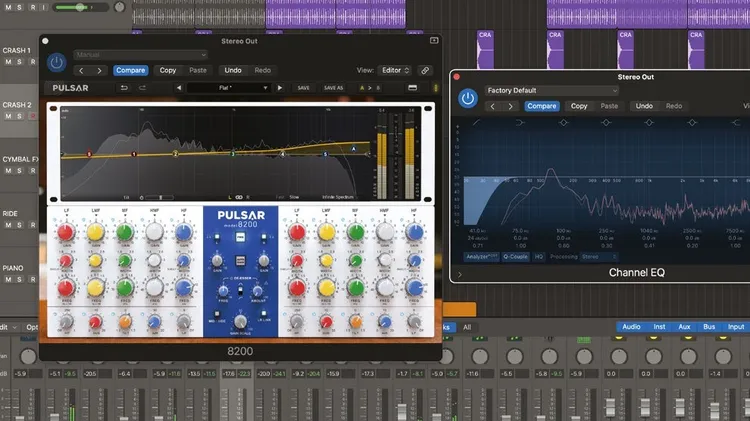Click SAVE AS in the Pulsar toolbar
Screen dimensions: 750x421
pyautogui.click(x=333, y=88)
